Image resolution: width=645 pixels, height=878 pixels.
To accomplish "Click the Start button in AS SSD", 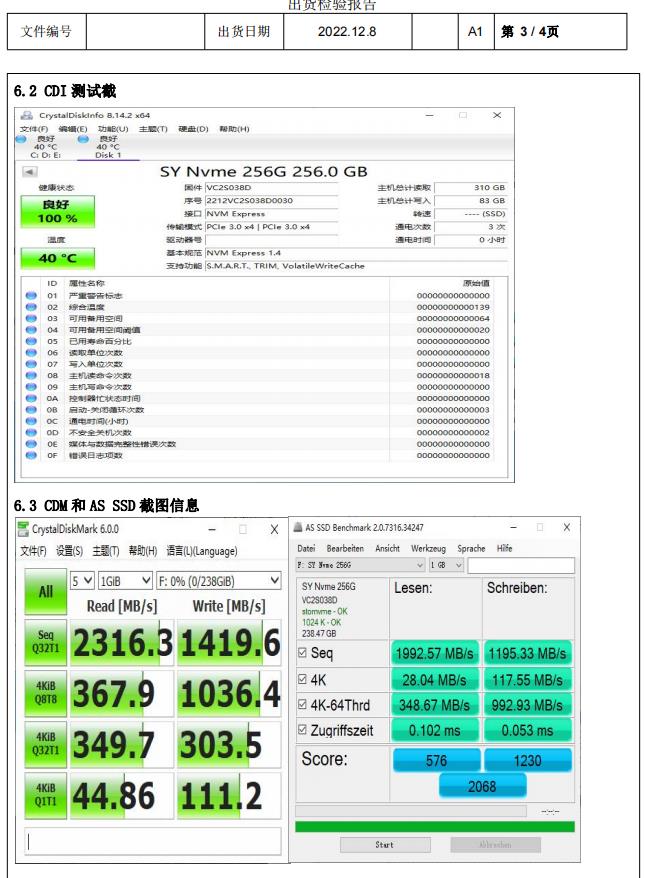I will (x=385, y=845).
